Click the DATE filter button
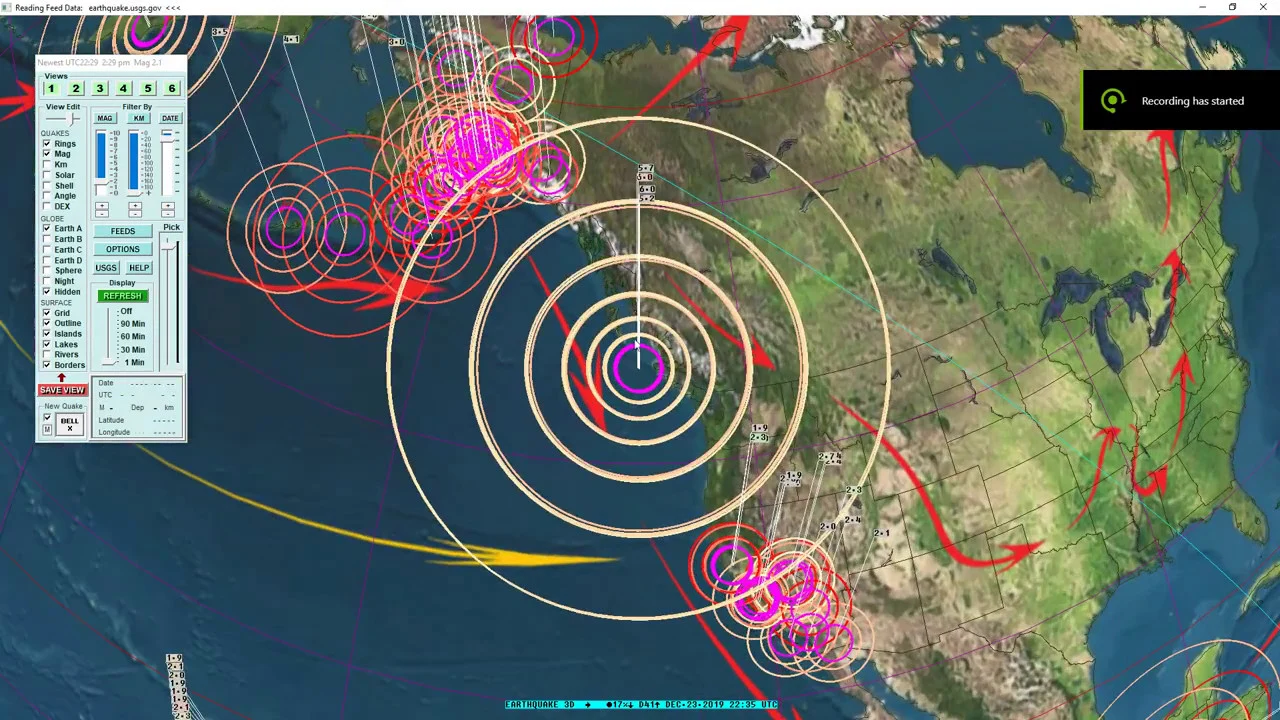 coord(170,118)
